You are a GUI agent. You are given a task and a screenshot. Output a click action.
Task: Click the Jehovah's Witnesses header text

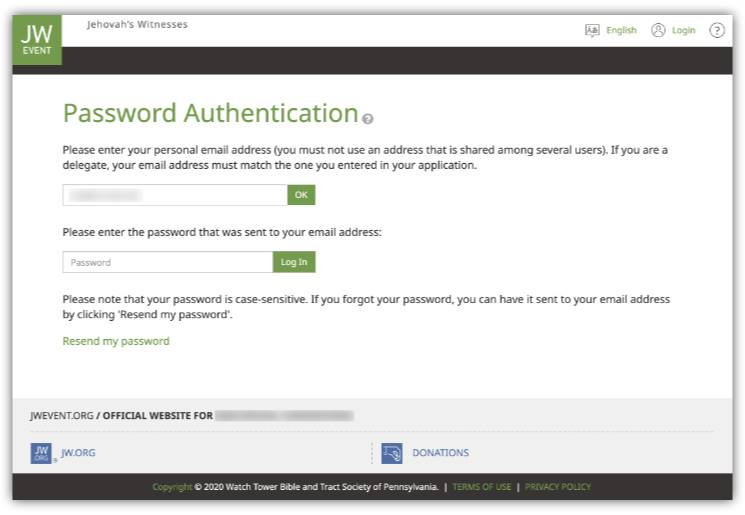pyautogui.click(x=137, y=25)
